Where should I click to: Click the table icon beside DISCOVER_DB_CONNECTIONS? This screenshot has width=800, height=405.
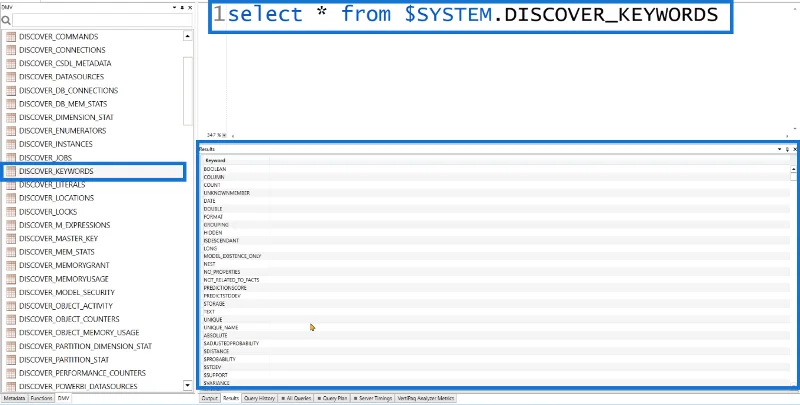tap(11, 90)
